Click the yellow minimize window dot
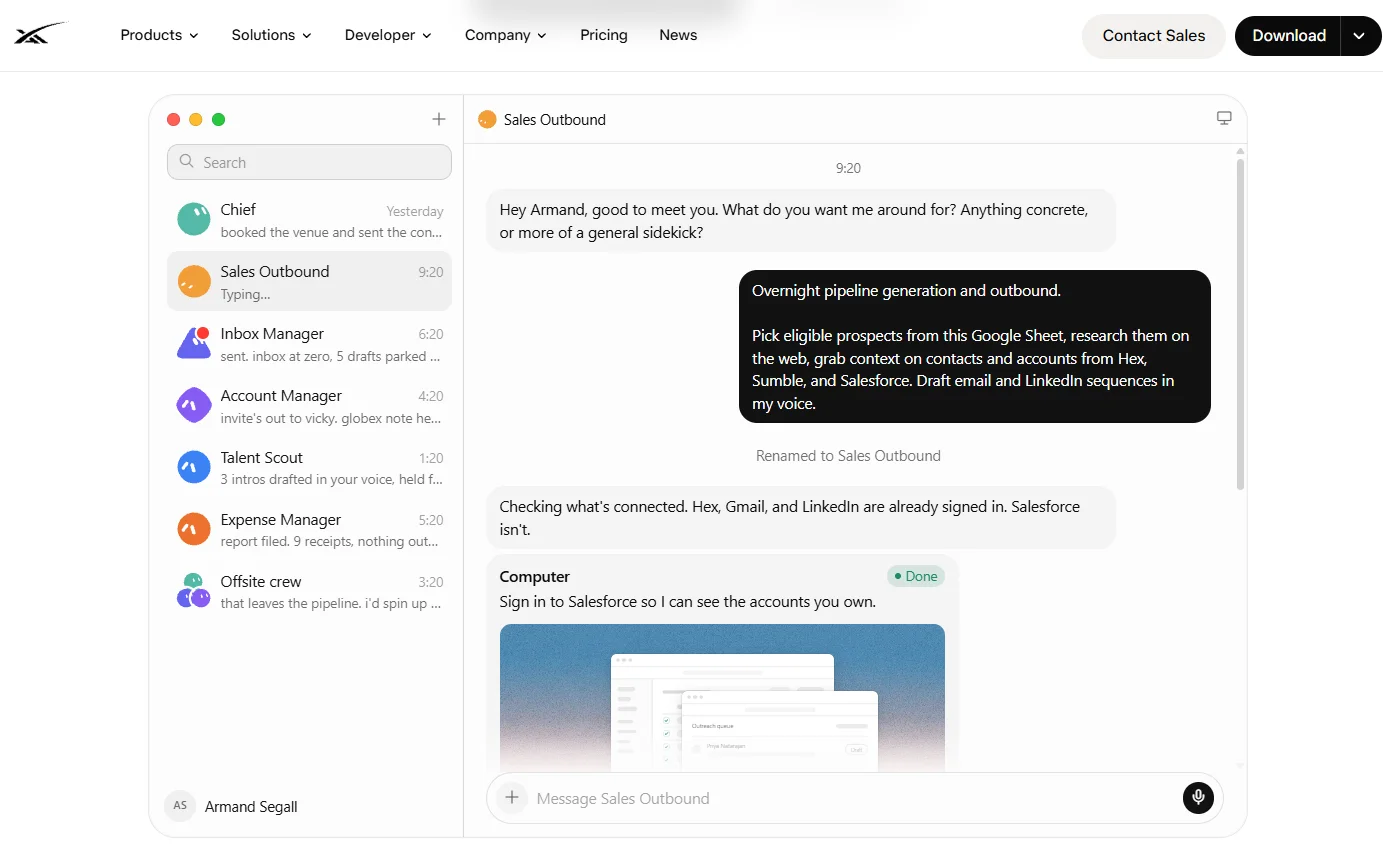 [196, 119]
